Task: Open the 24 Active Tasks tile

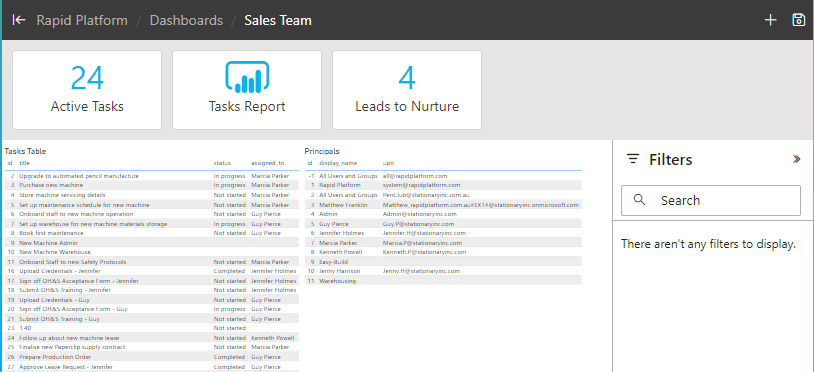Action: tap(87, 90)
